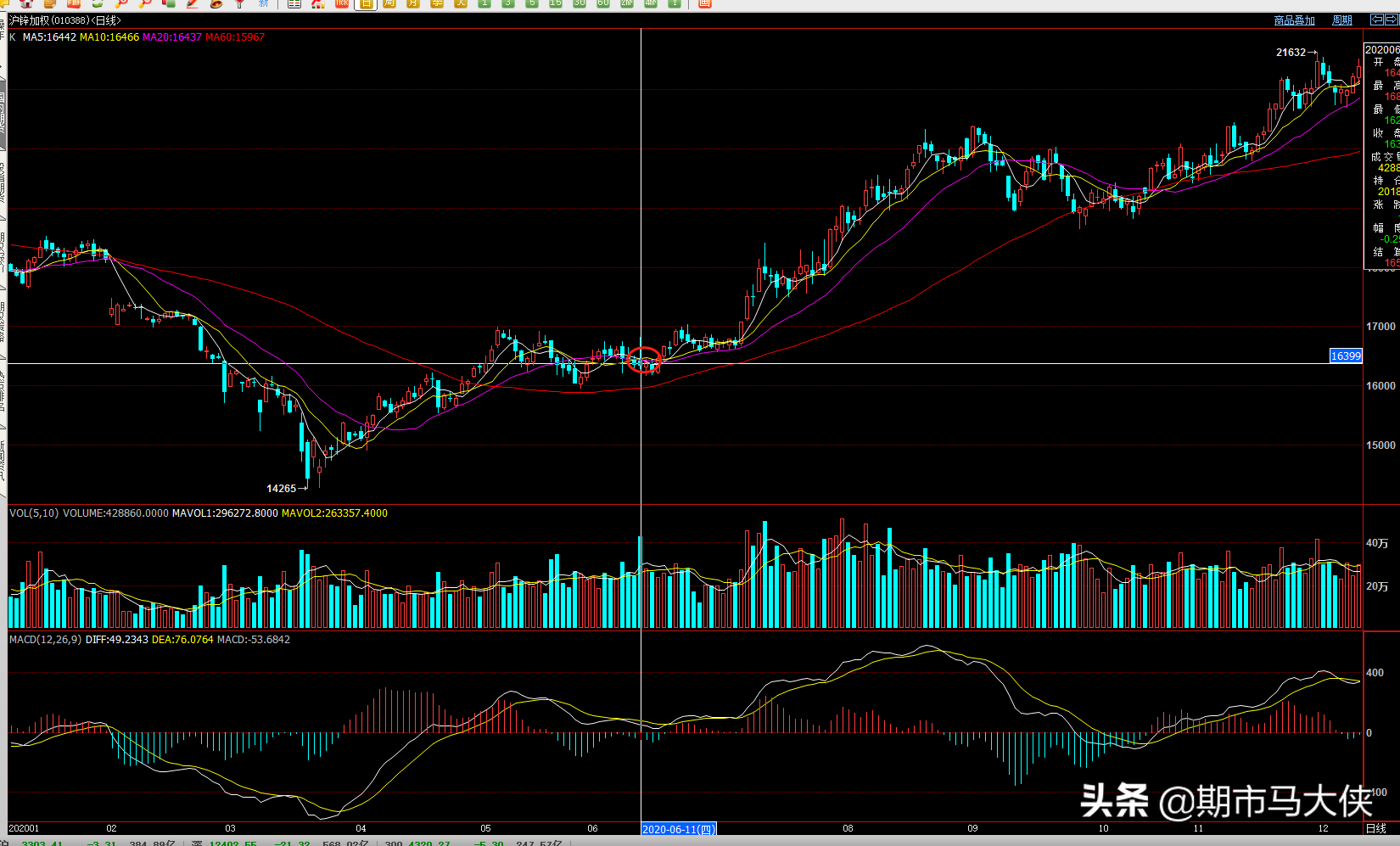
Task: Click the MAVOL1:296272.8000 label
Action: [x=225, y=513]
